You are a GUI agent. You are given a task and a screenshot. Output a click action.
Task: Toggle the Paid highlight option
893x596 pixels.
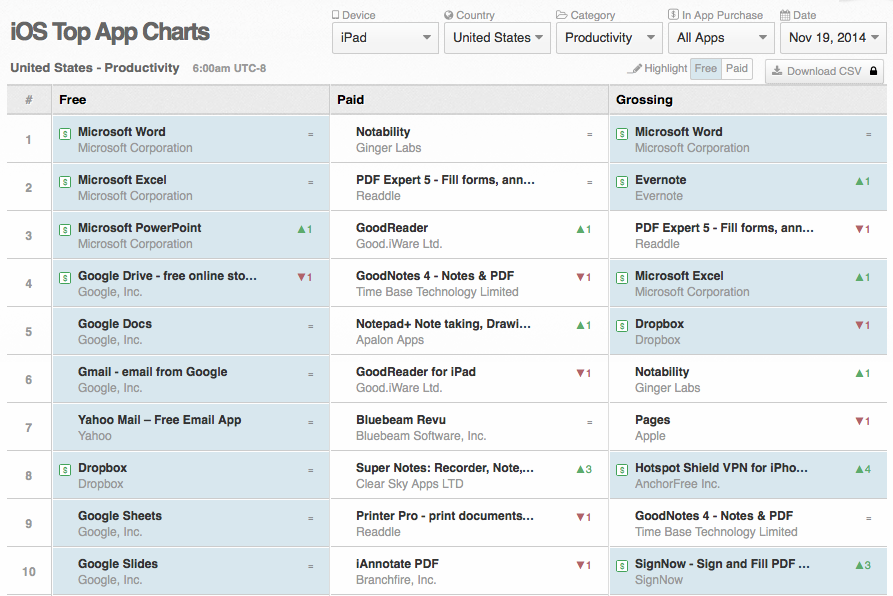736,68
